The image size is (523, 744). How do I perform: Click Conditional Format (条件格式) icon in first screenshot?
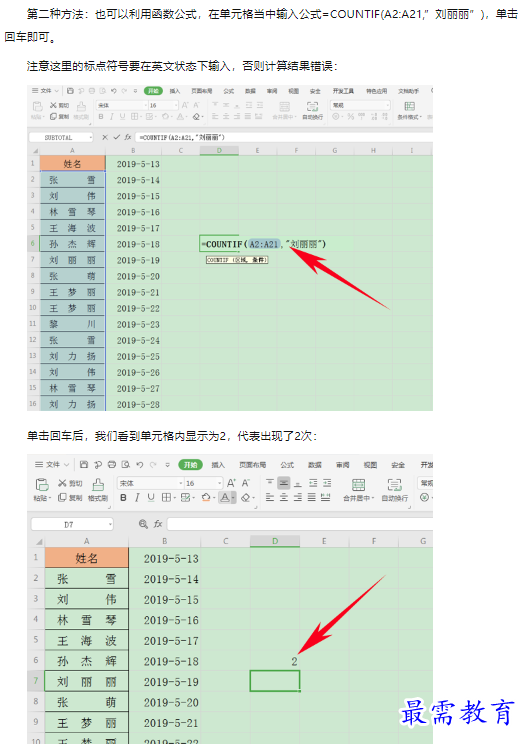409,106
